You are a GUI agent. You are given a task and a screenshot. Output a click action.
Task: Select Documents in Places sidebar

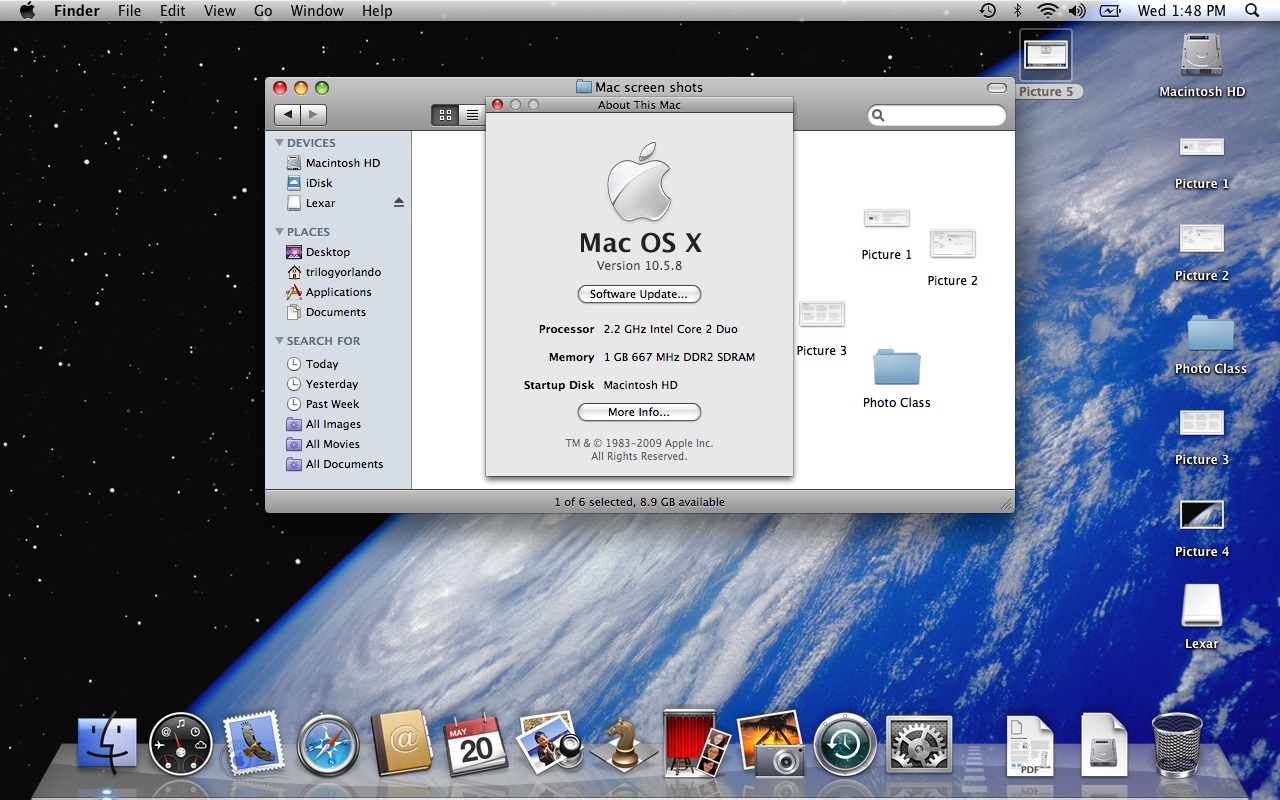tap(338, 312)
